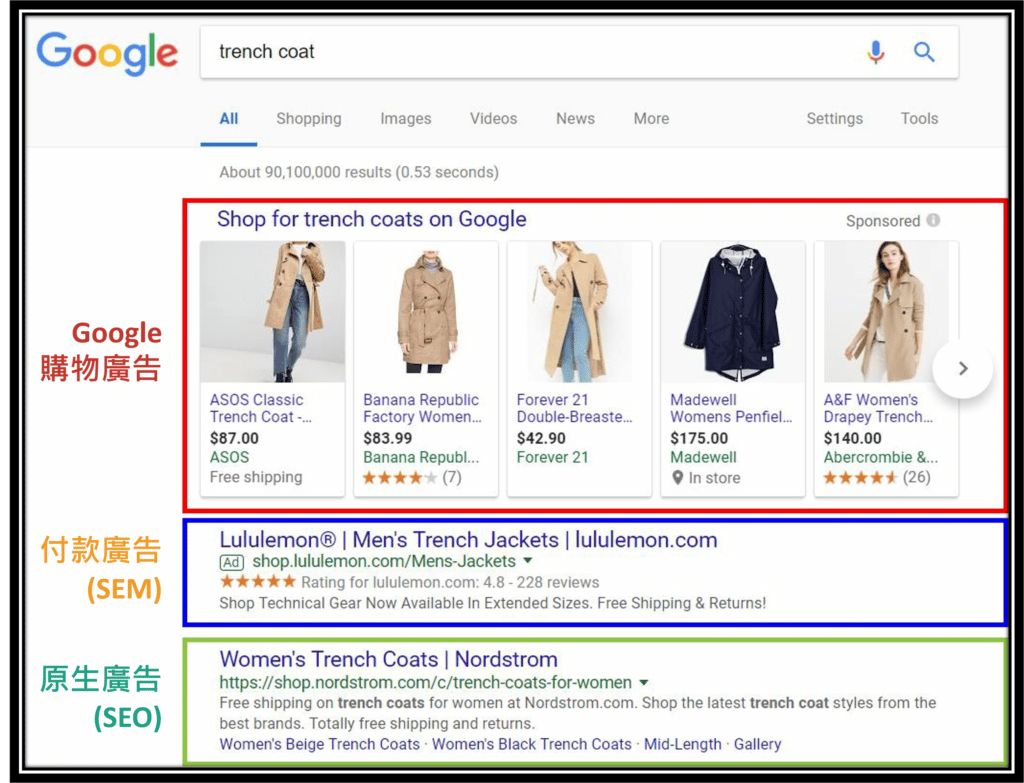Click Banana Republic star rating (7)
1024x783 pixels.
coord(412,477)
